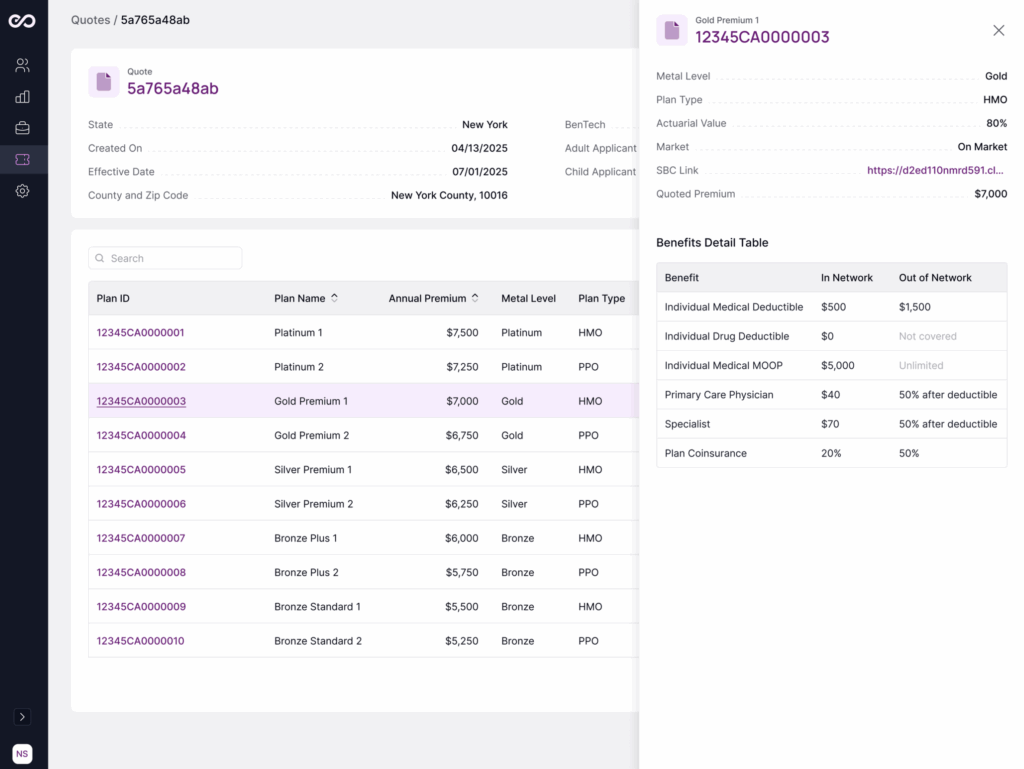Open plan 12345CA0000010 link
Viewport: 1024px width, 769px height.
(140, 641)
